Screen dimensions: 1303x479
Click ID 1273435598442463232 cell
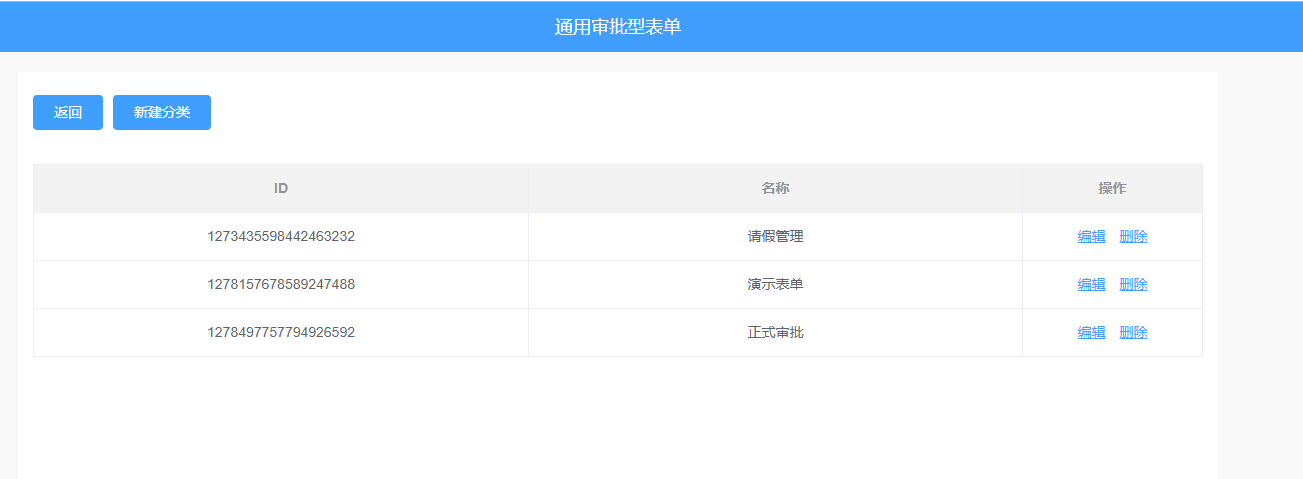click(281, 237)
